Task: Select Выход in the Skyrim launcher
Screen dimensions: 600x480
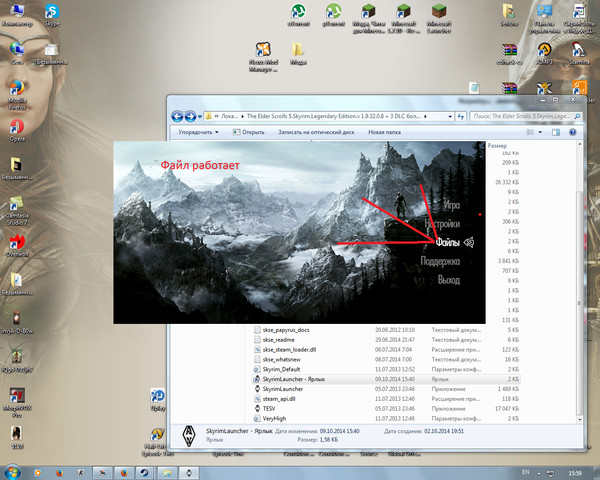Action: pos(448,280)
